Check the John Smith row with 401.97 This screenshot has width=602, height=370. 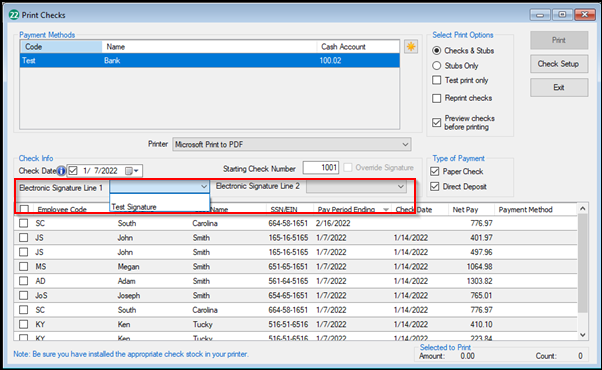coord(23,238)
